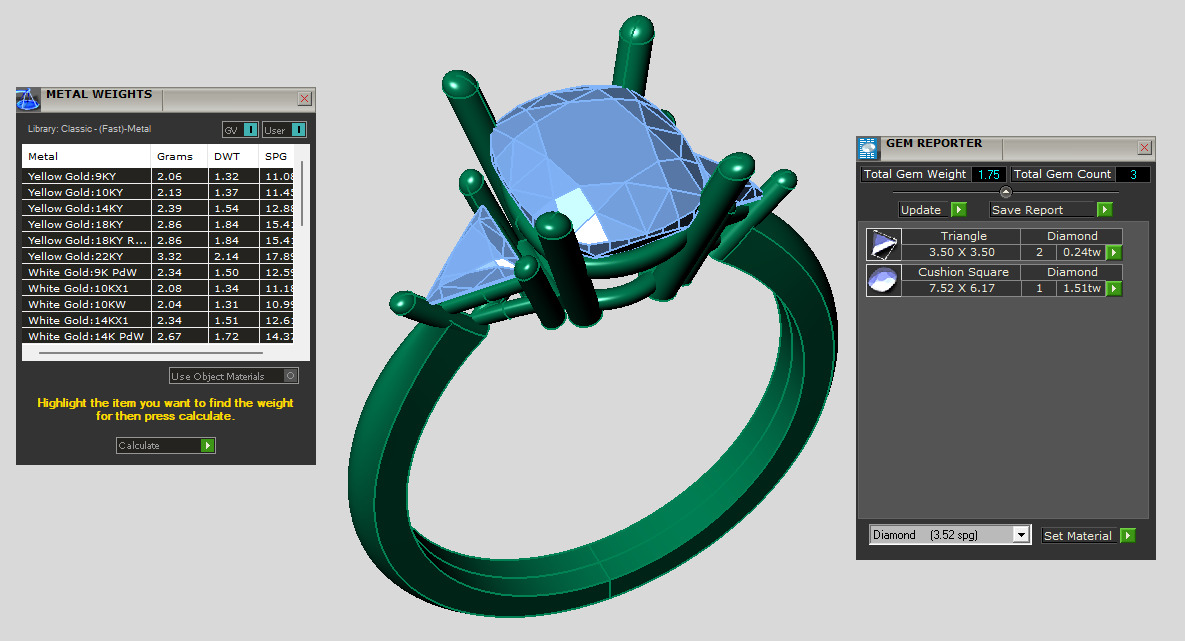Toggle the GV library switch
Viewport: 1185px width, 641px height.
pos(250,130)
